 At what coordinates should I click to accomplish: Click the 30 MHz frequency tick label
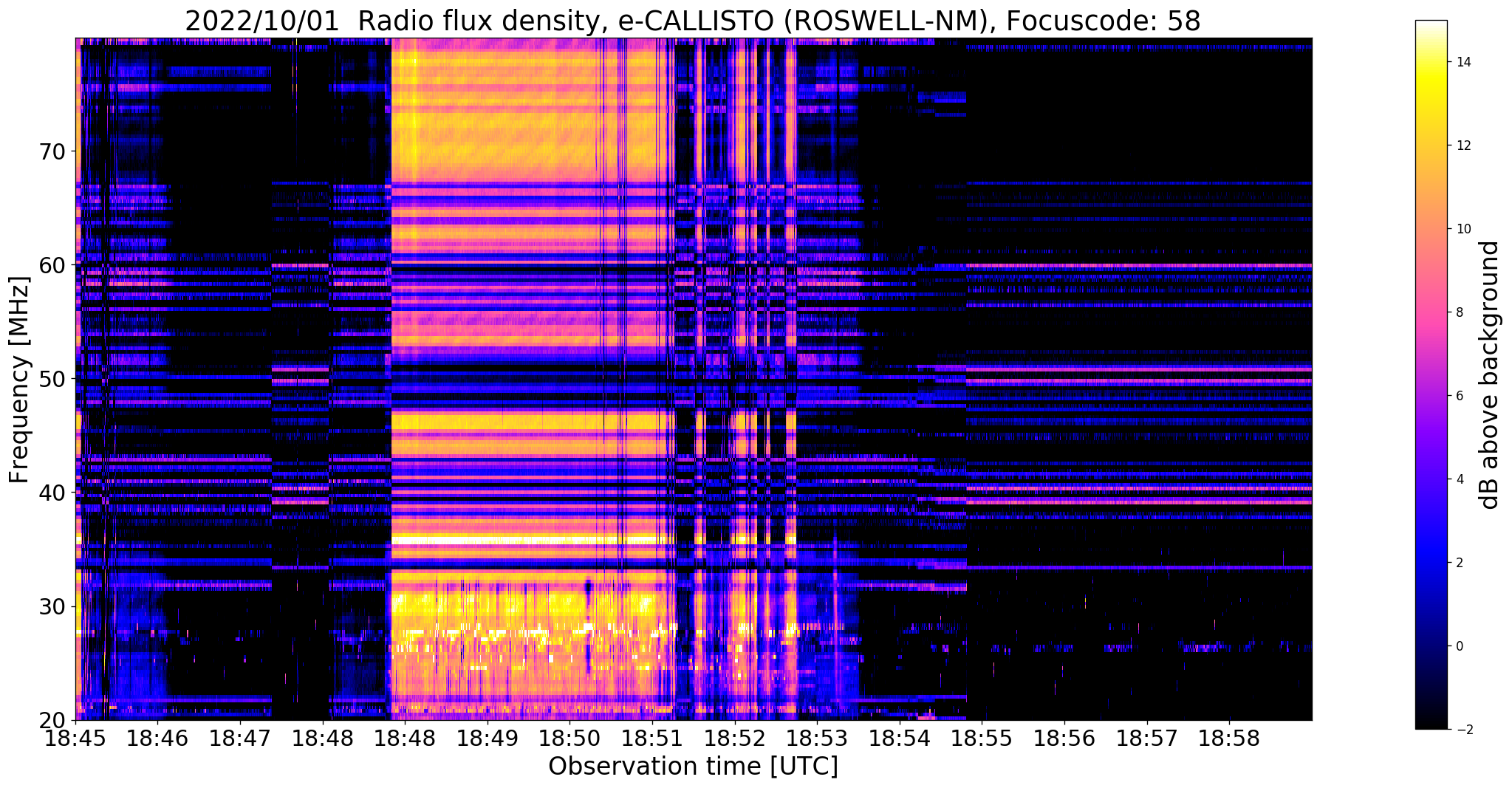point(51,606)
